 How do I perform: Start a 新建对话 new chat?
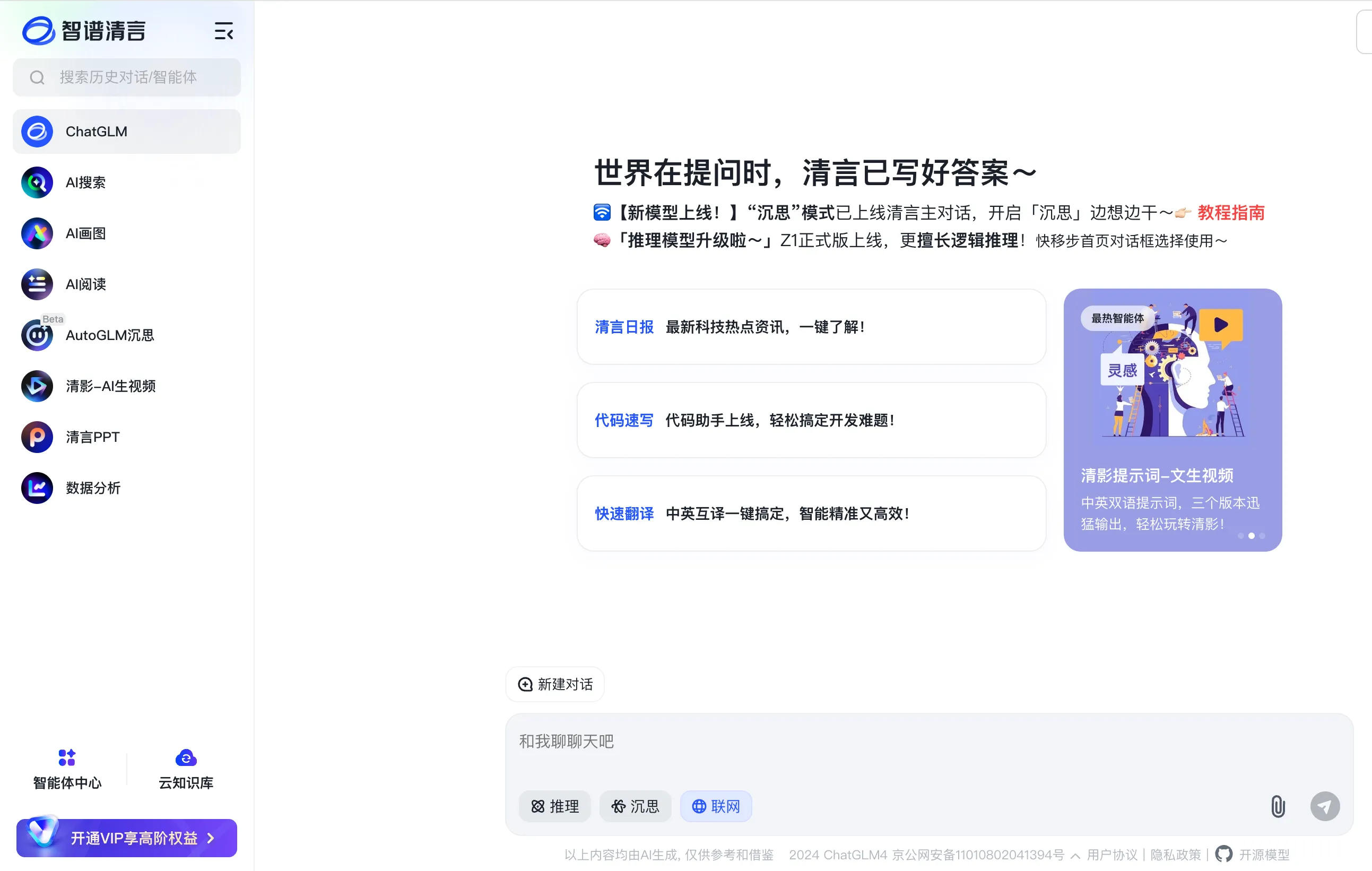click(555, 684)
